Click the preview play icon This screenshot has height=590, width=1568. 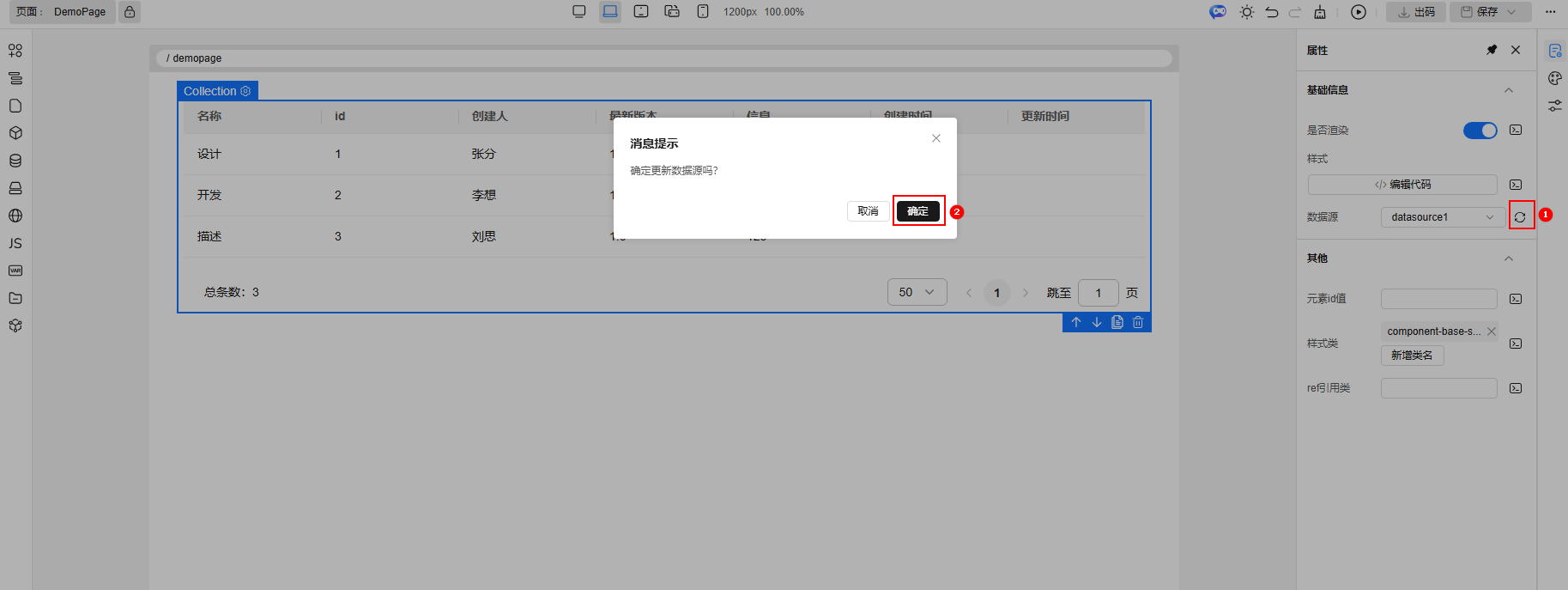tap(1358, 12)
